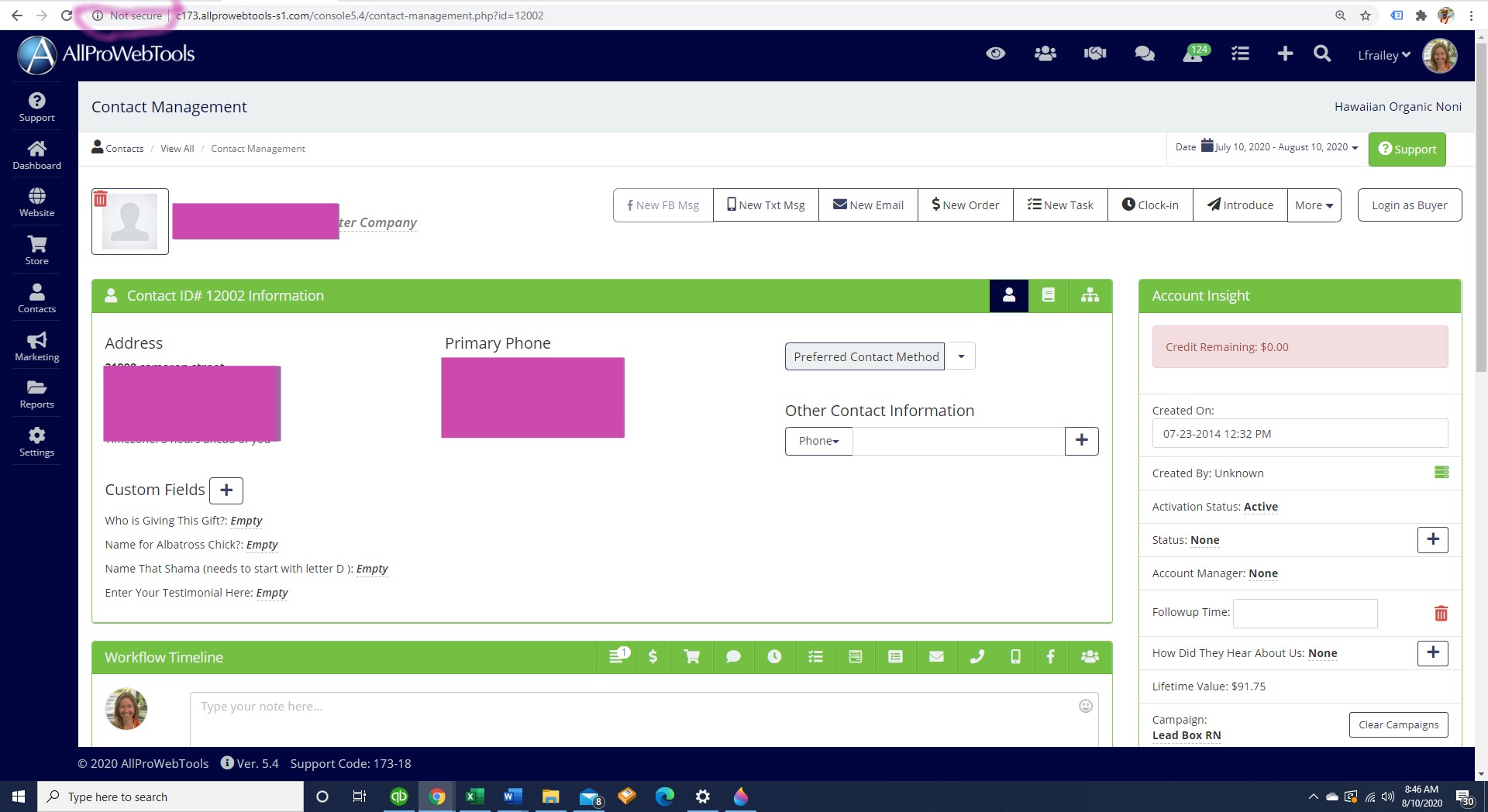This screenshot has width=1488, height=812.
Task: Filter timeline by envelope email icon
Action: [x=936, y=656]
